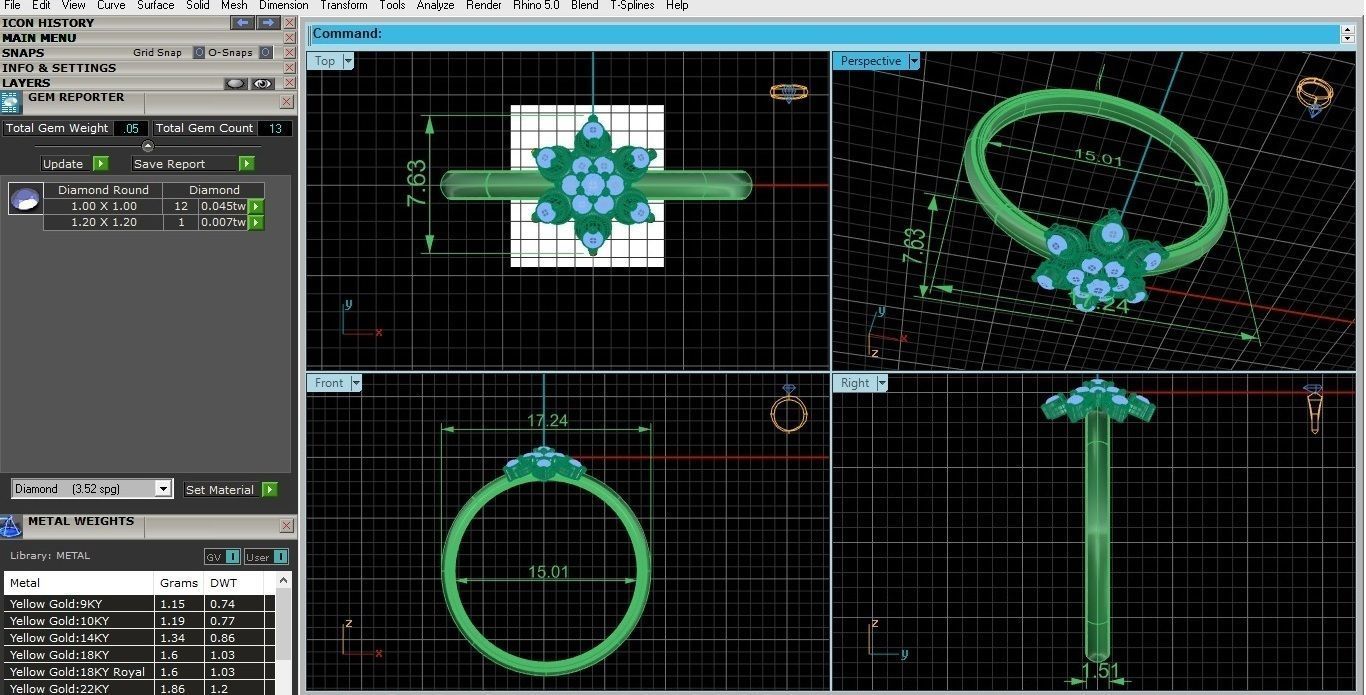This screenshot has width=1366, height=695.
Task: Click the Set Material button
Action: click(220, 490)
